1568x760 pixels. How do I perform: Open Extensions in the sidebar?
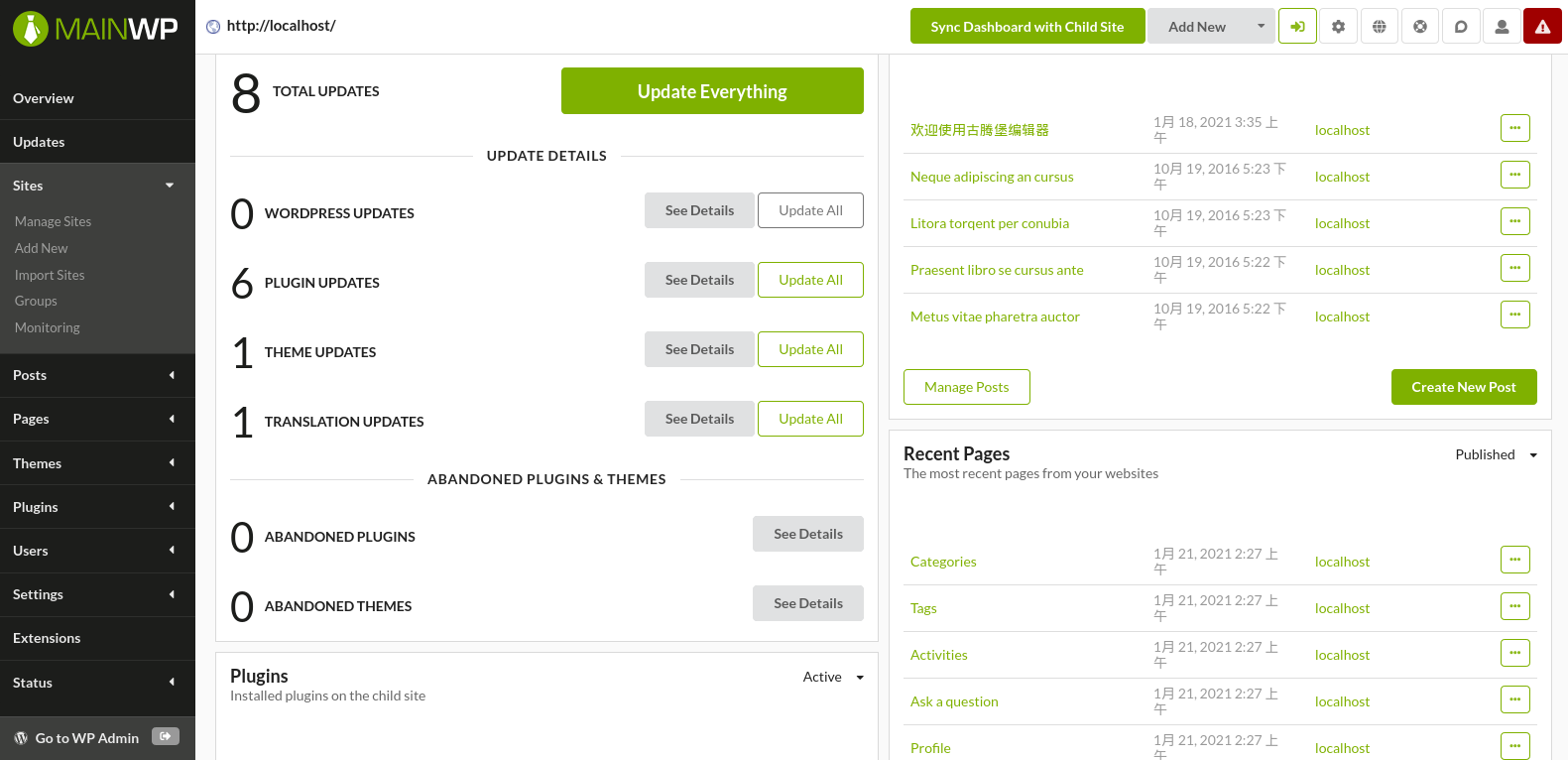point(47,638)
